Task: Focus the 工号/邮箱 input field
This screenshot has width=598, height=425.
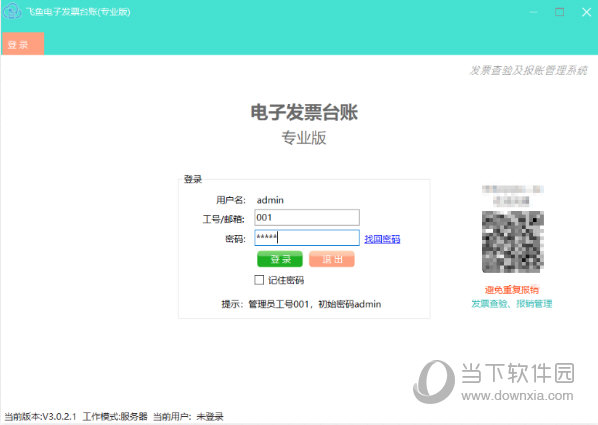Action: coord(307,217)
